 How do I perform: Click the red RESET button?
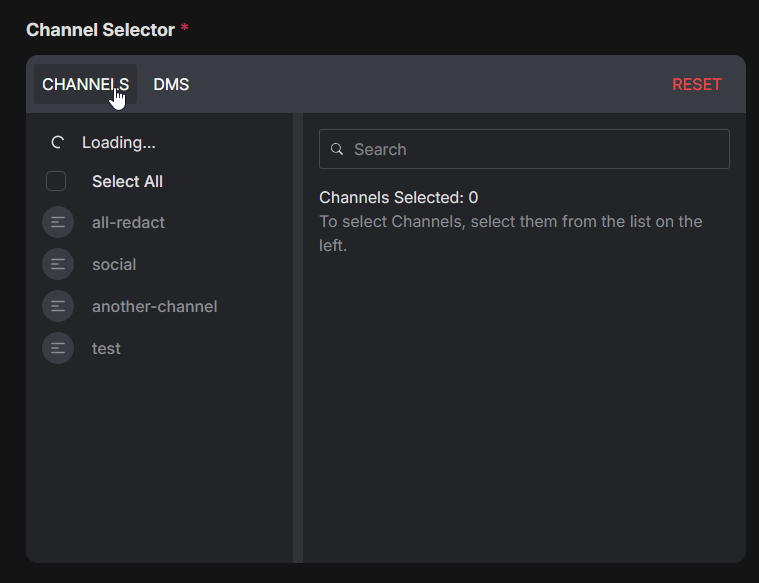[x=697, y=84]
